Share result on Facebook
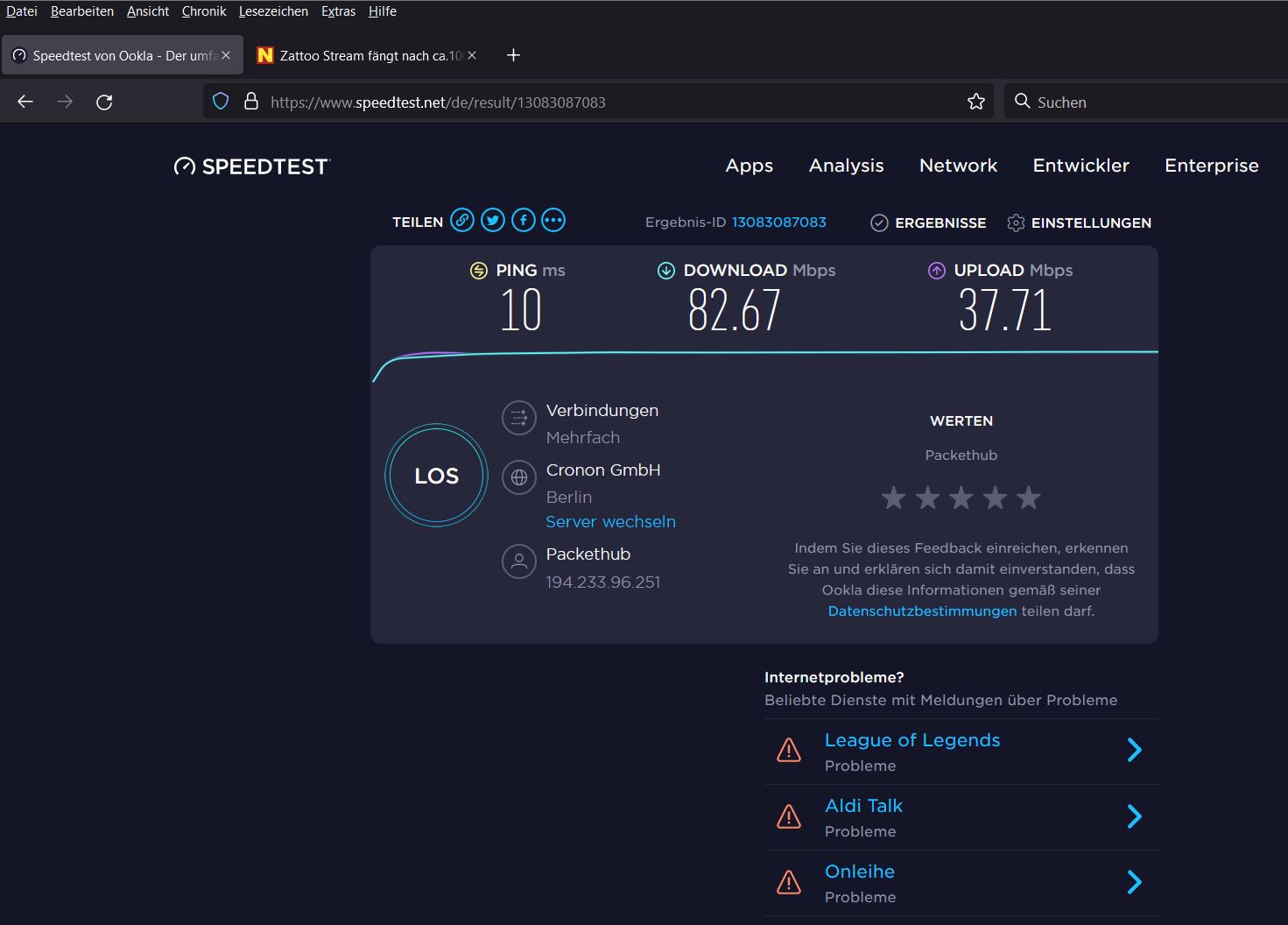Image resolution: width=1288 pixels, height=925 pixels. 524,220
